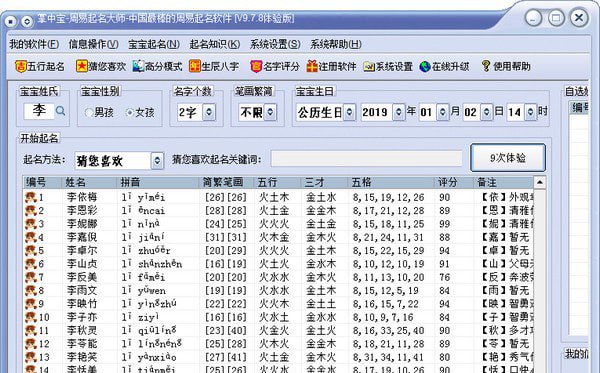The width and height of the screenshot is (600, 373).
Task: Open the 注册软件 gift icon
Action: [x=312, y=67]
